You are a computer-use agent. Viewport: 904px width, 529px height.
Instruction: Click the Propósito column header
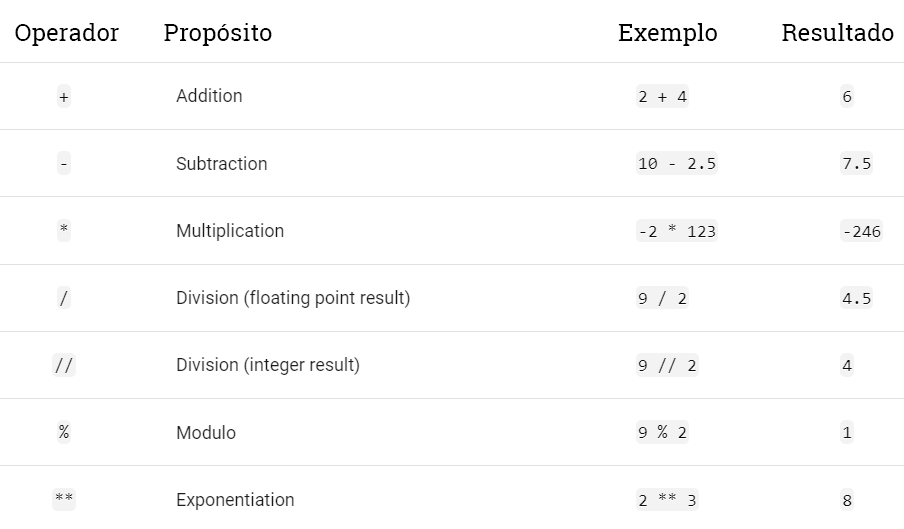pyautogui.click(x=217, y=33)
